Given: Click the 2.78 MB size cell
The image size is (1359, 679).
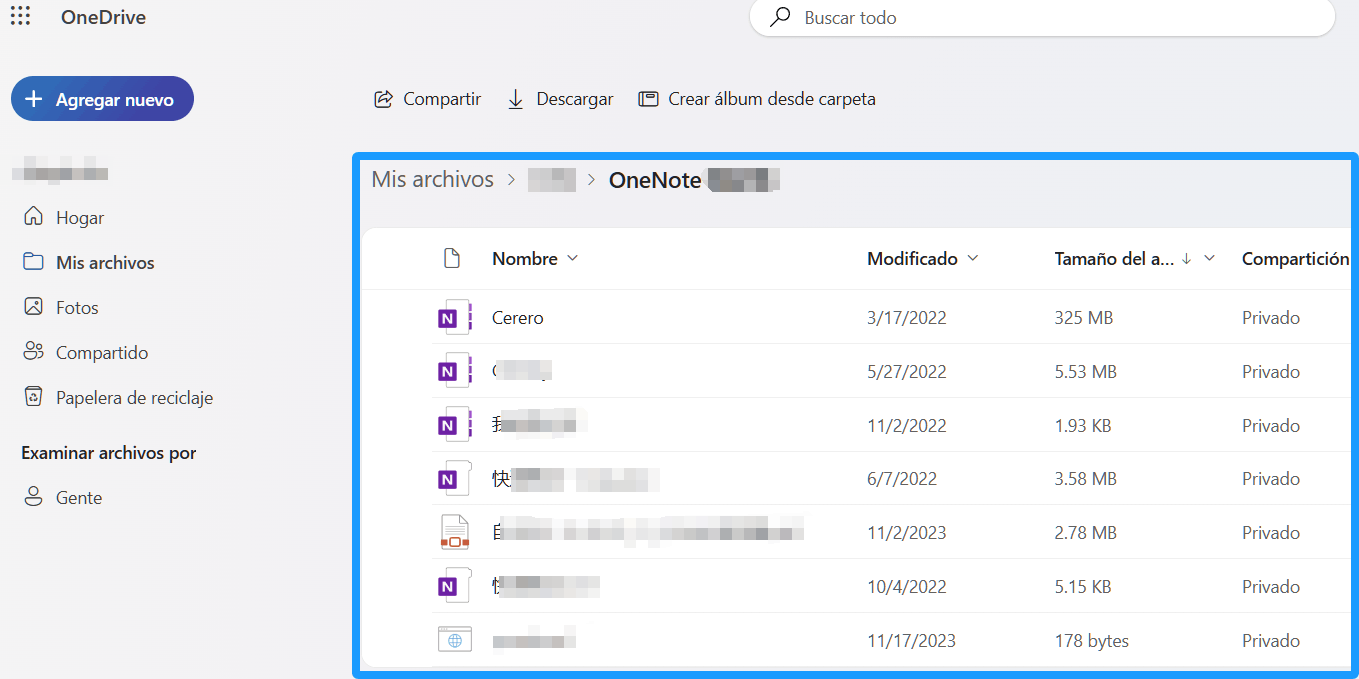Looking at the screenshot, I should [x=1085, y=533].
